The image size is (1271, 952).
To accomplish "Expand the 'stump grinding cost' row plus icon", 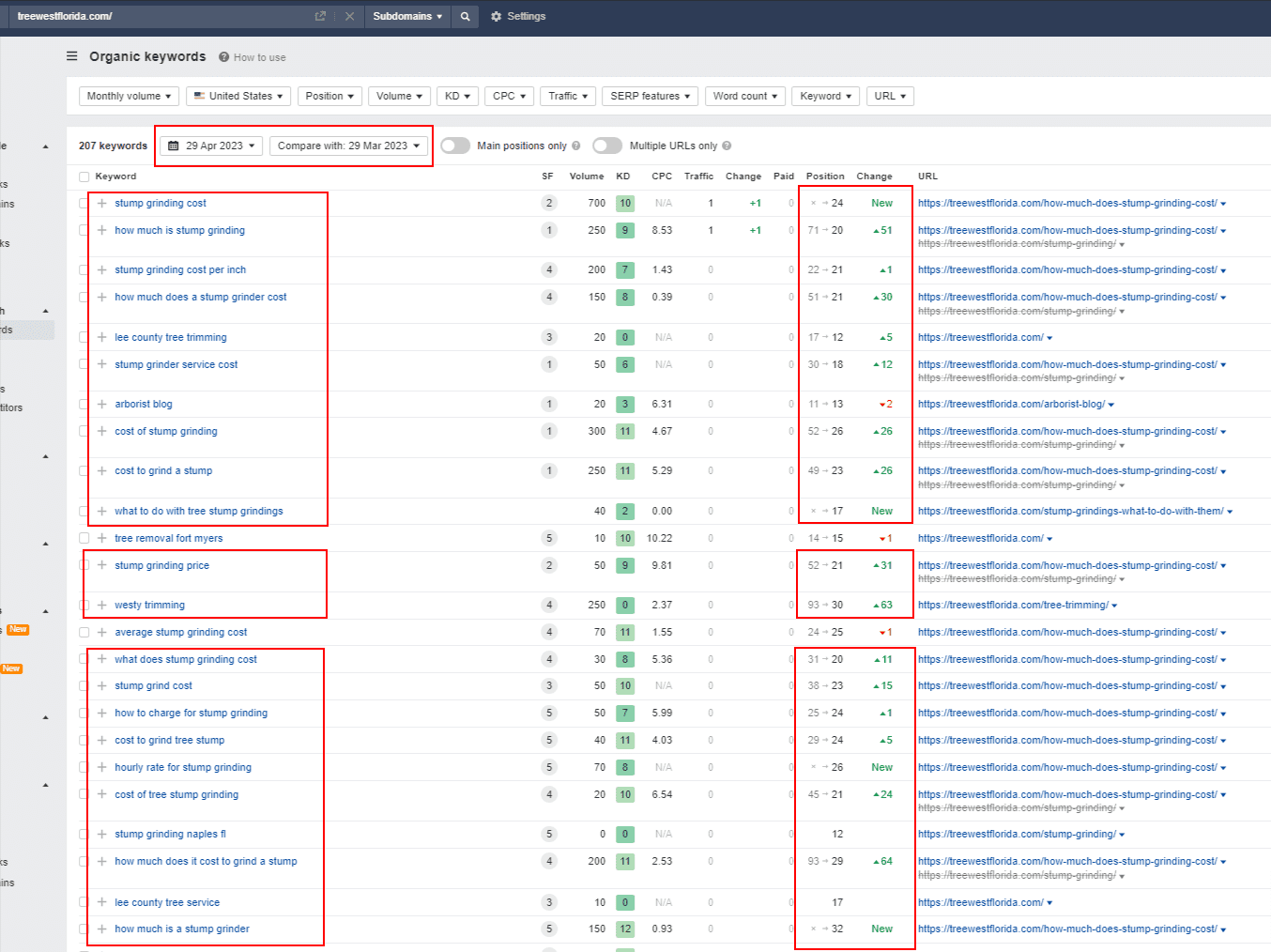I will (x=101, y=203).
